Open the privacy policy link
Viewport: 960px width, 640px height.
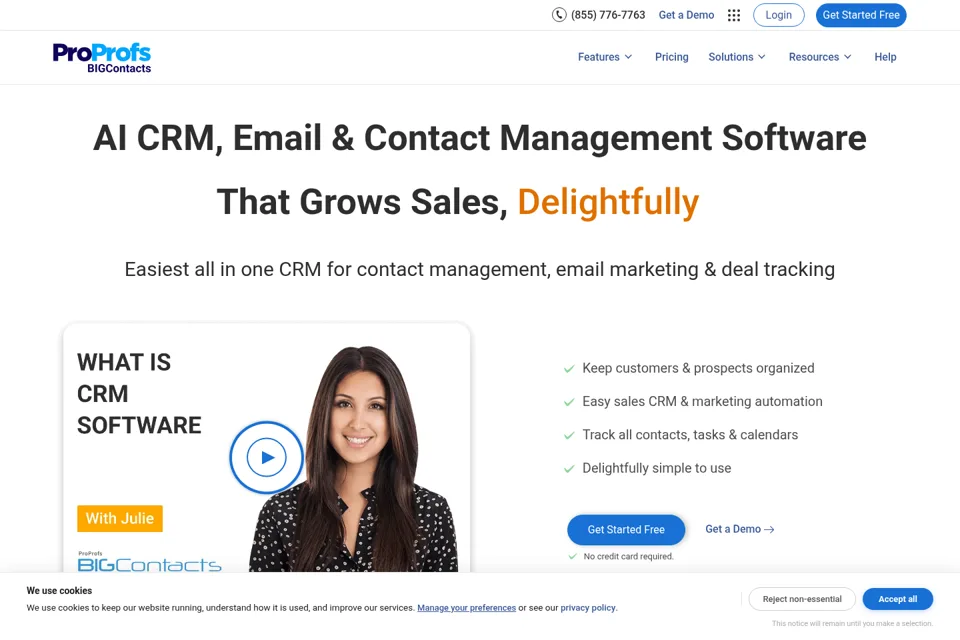click(x=588, y=608)
